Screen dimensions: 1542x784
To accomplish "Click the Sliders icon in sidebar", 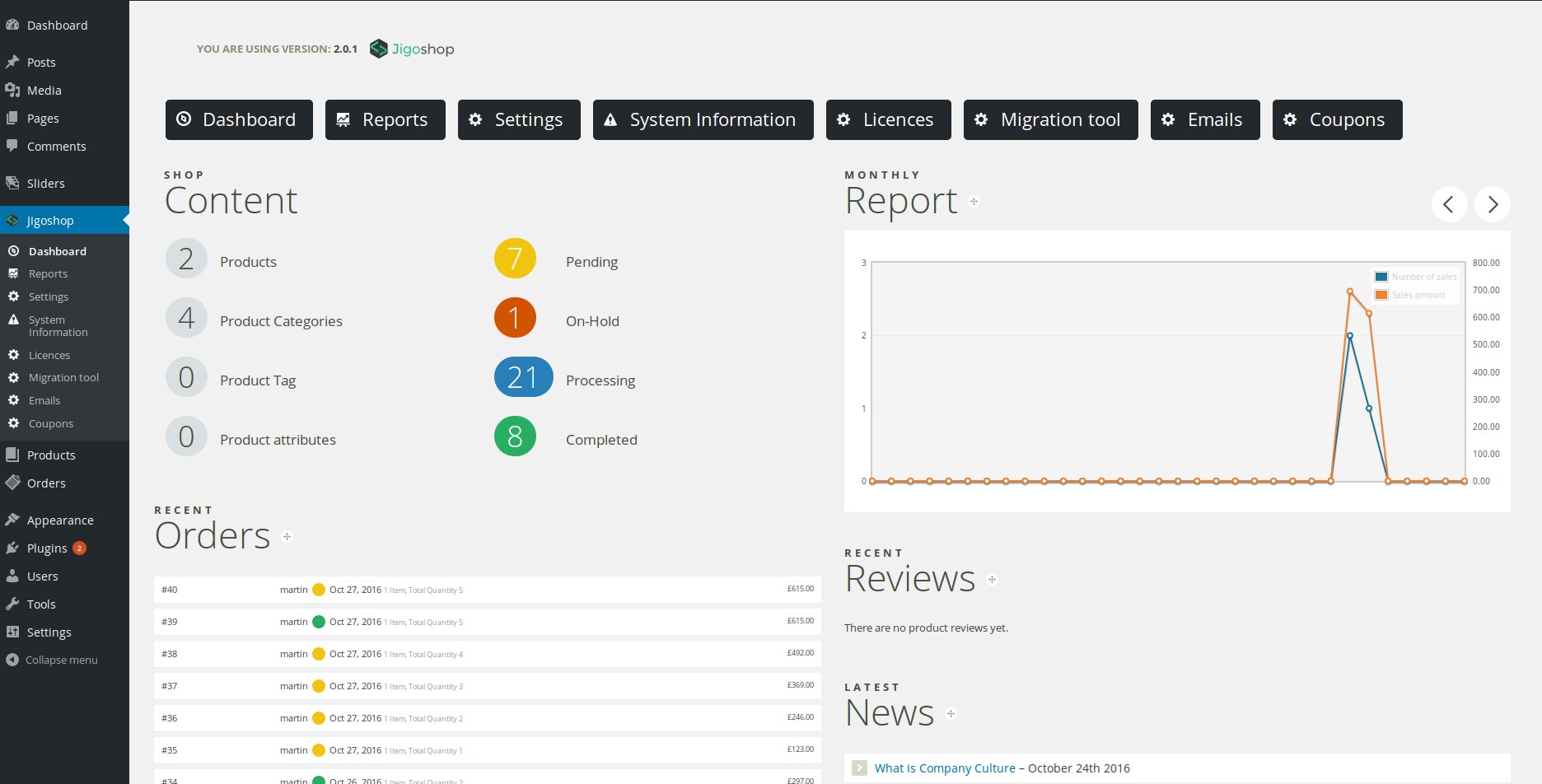I will point(12,183).
